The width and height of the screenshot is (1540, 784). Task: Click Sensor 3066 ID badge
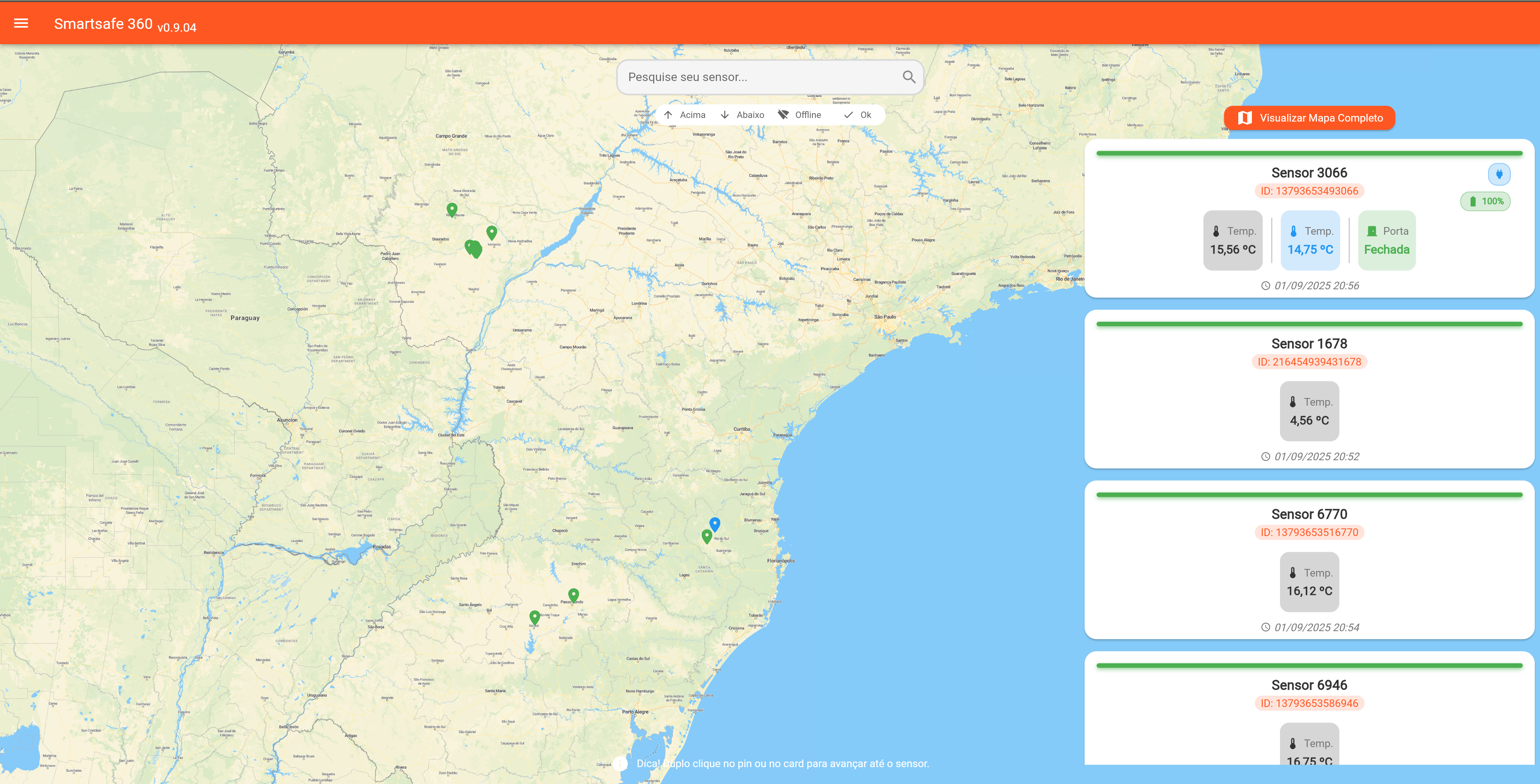click(x=1309, y=191)
